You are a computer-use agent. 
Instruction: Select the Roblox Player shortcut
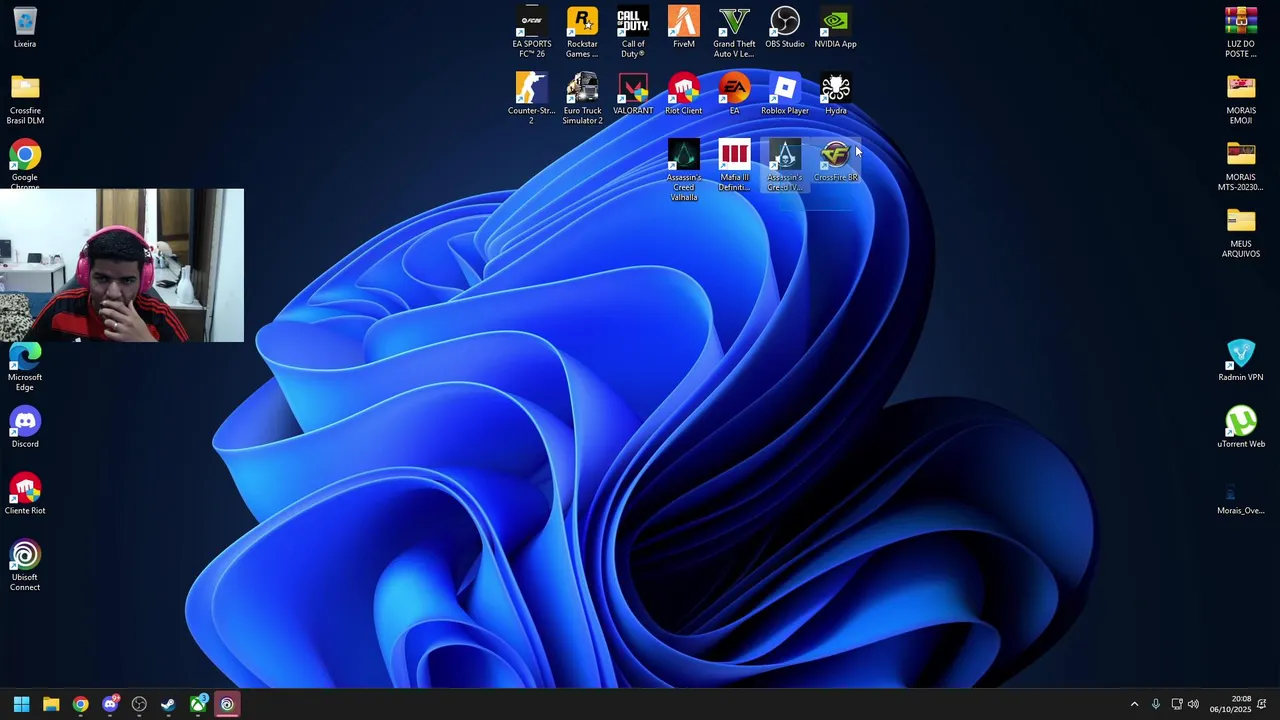pos(785,94)
